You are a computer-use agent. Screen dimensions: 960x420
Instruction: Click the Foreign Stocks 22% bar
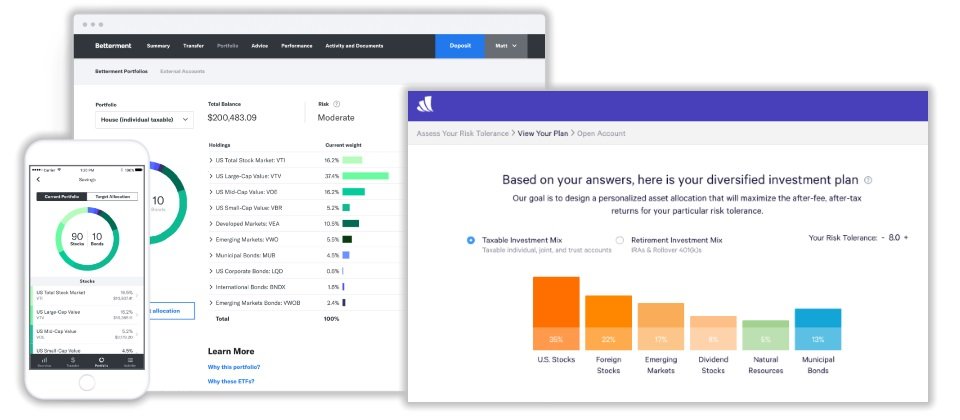(x=609, y=323)
